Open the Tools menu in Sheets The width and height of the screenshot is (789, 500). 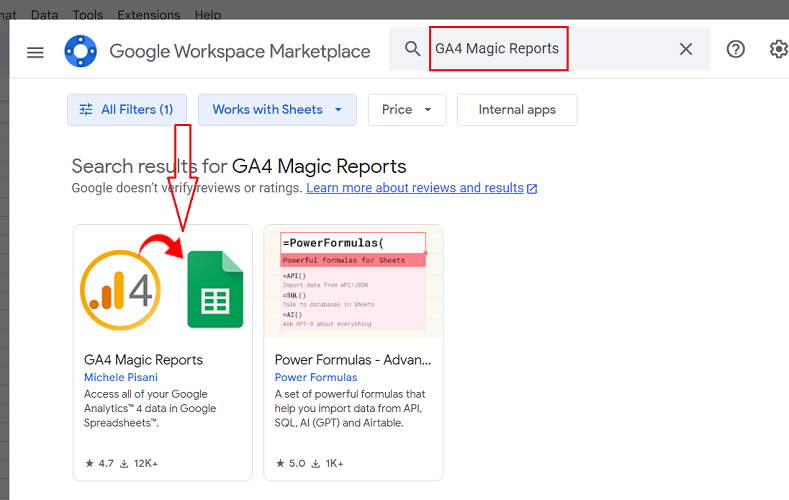(x=88, y=15)
